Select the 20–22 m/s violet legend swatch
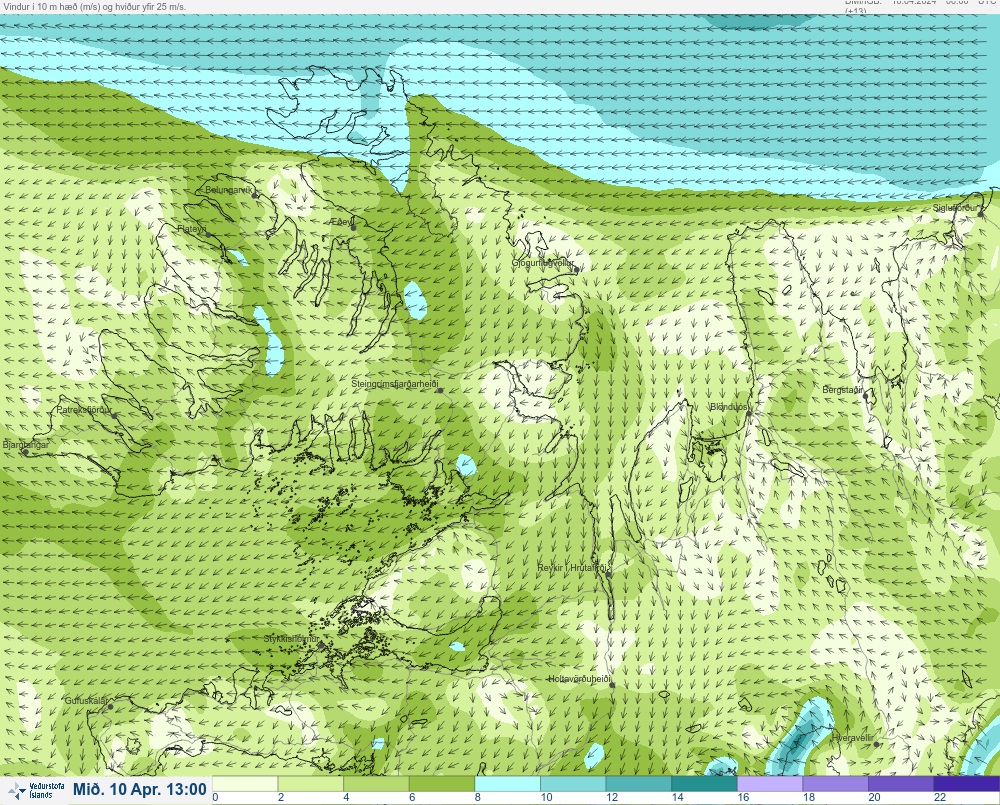The height and width of the screenshot is (805, 1000). pos(902,783)
